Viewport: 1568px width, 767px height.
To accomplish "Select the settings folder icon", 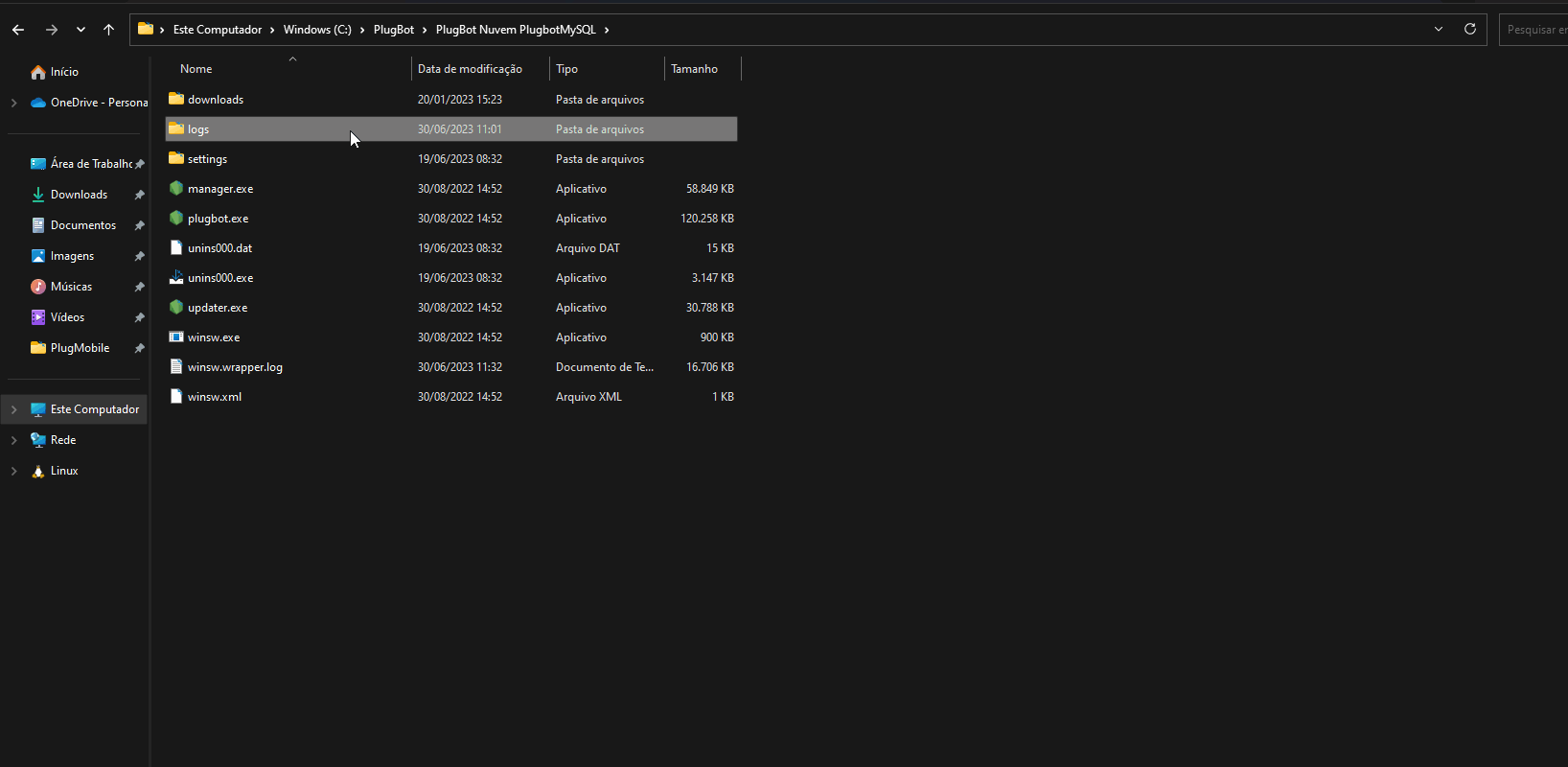I will (x=176, y=158).
